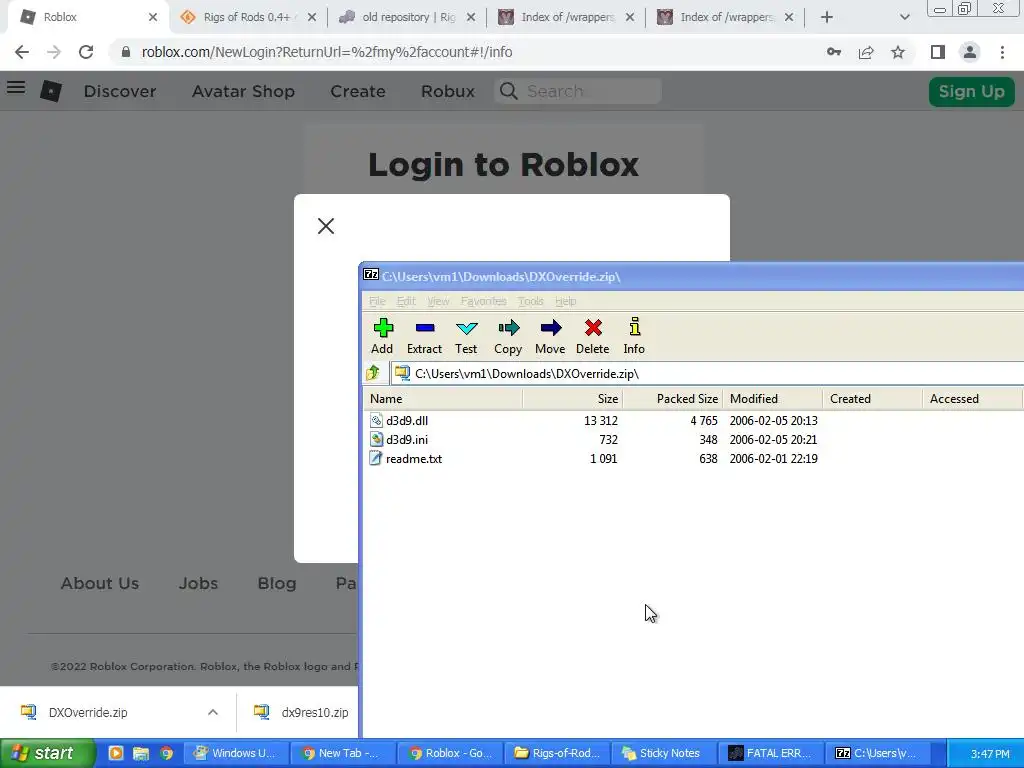Open the View menu in 7-Zip
The height and width of the screenshot is (768, 1024).
[438, 301]
